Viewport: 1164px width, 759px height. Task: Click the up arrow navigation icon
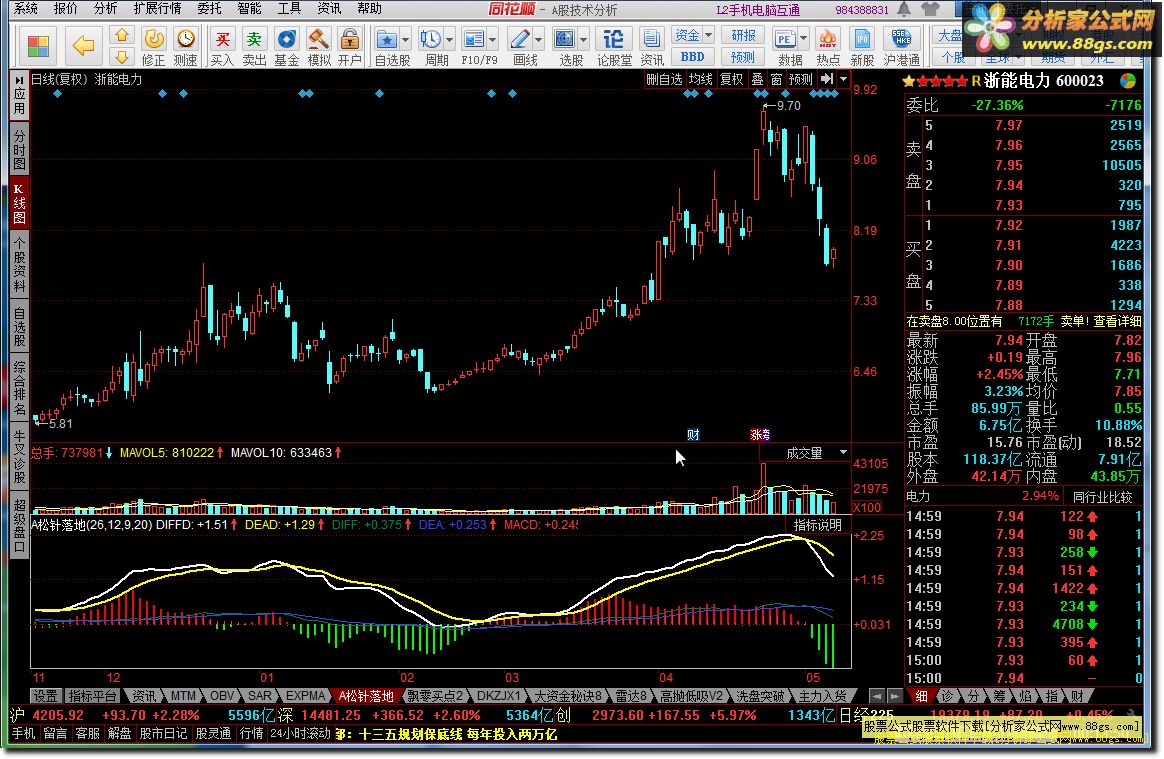[122, 35]
